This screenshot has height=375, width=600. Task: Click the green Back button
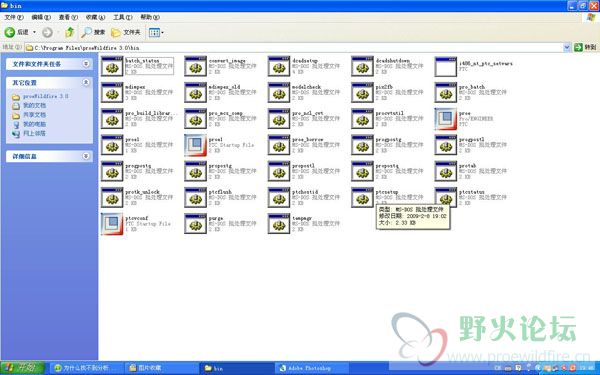pyautogui.click(x=16, y=33)
